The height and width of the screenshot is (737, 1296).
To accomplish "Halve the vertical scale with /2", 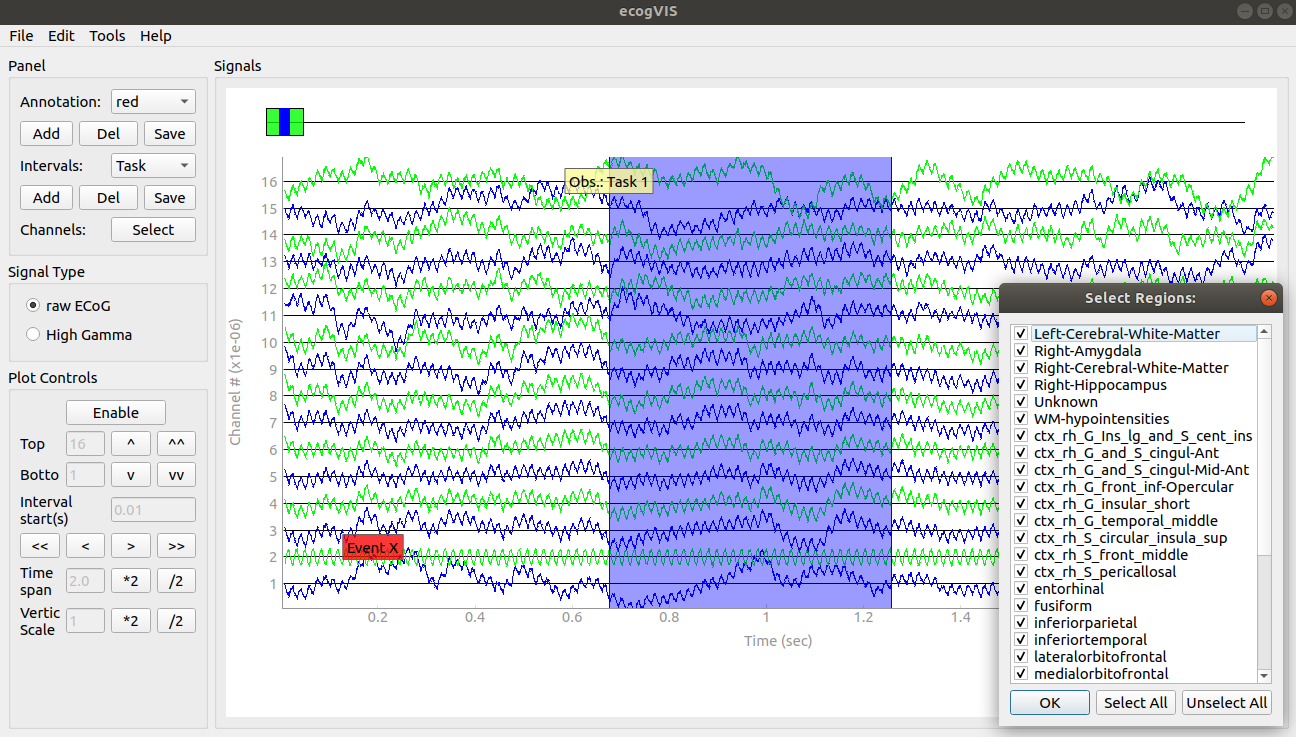I will click(176, 621).
